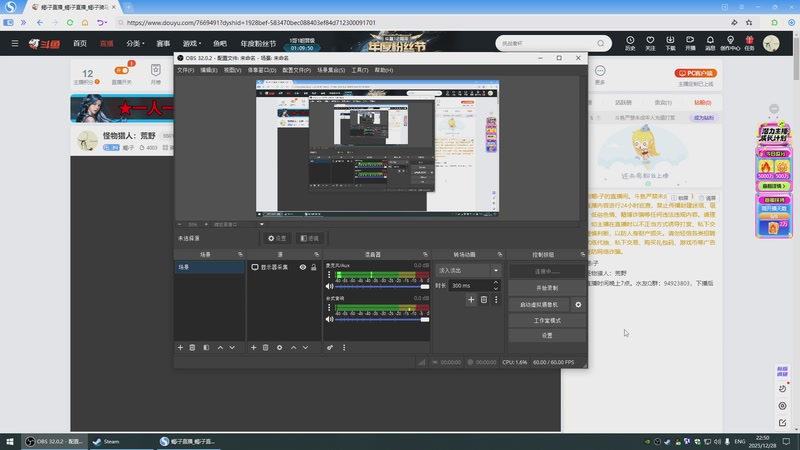Mute the 麦克风/Aux speaker icon

coord(329,286)
